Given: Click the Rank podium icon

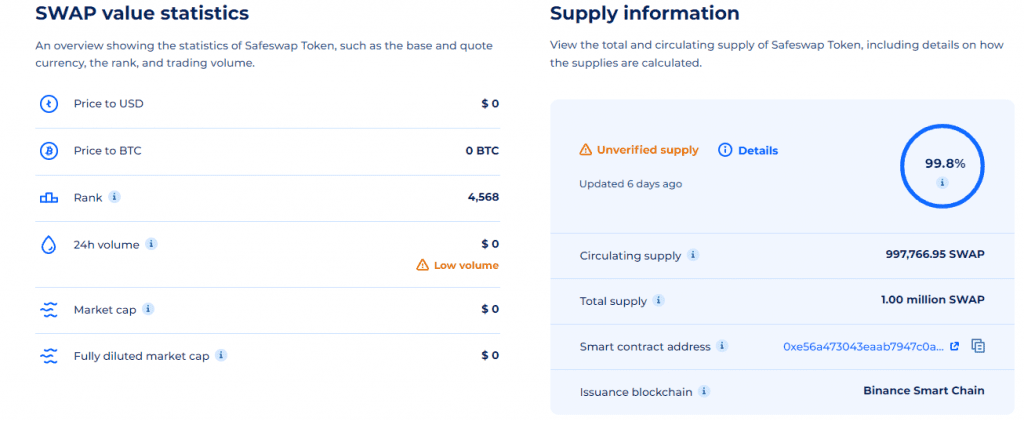Looking at the screenshot, I should pos(49,197).
